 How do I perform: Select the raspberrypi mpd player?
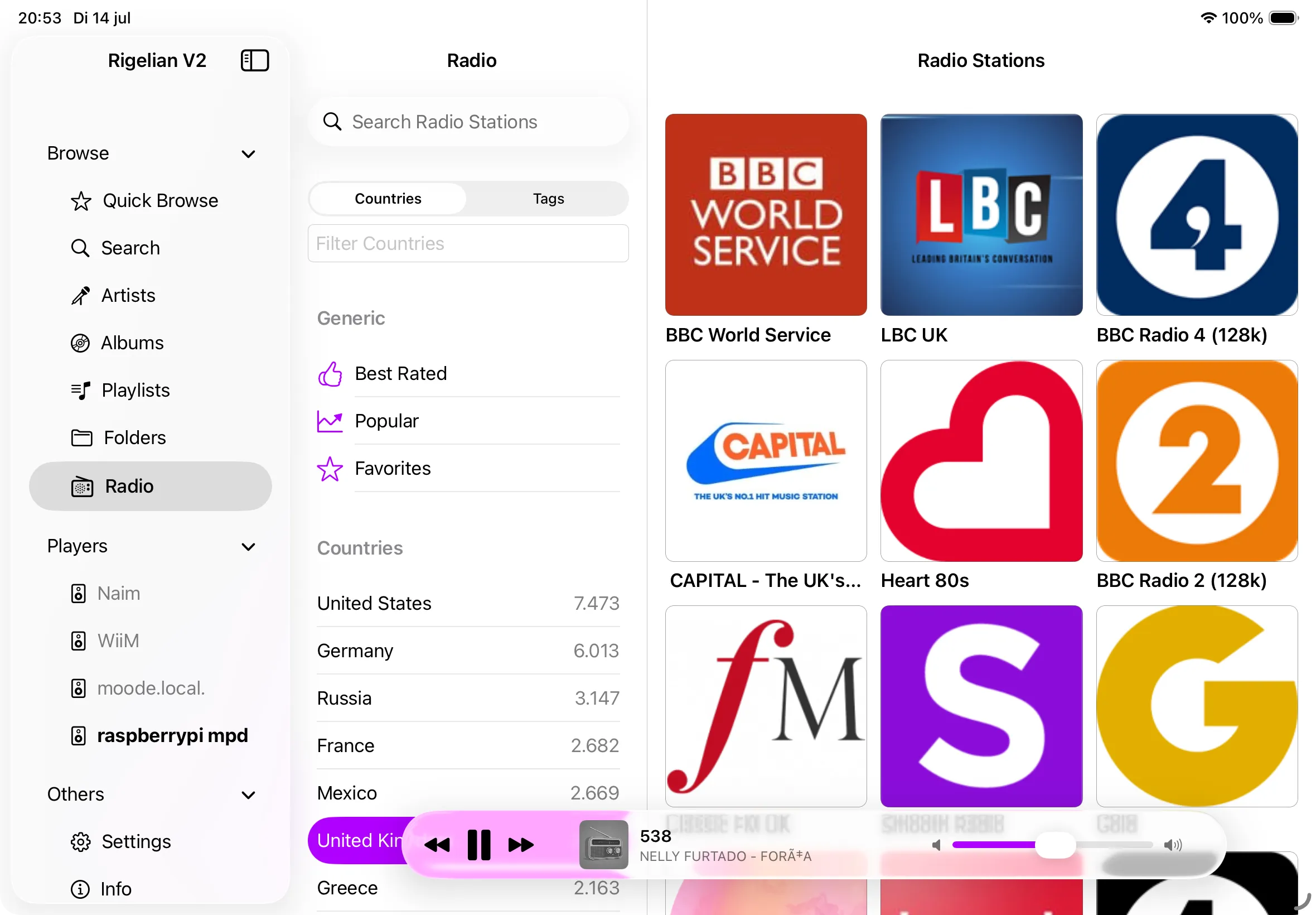[x=150, y=735]
